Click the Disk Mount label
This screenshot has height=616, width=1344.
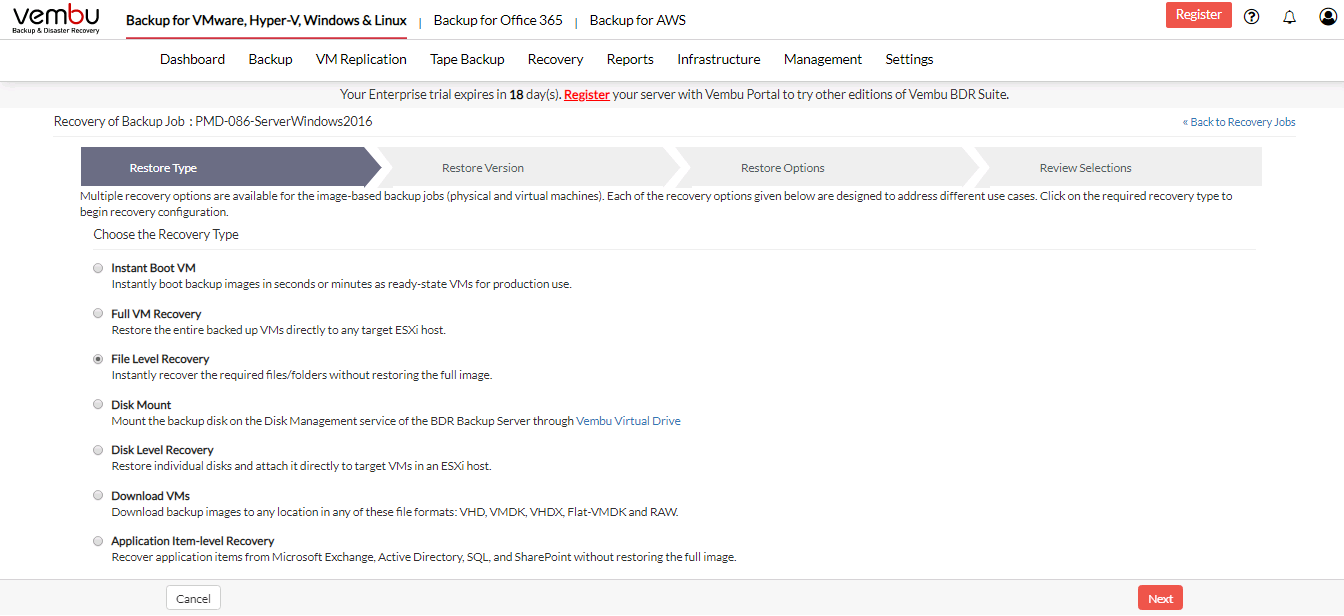141,404
